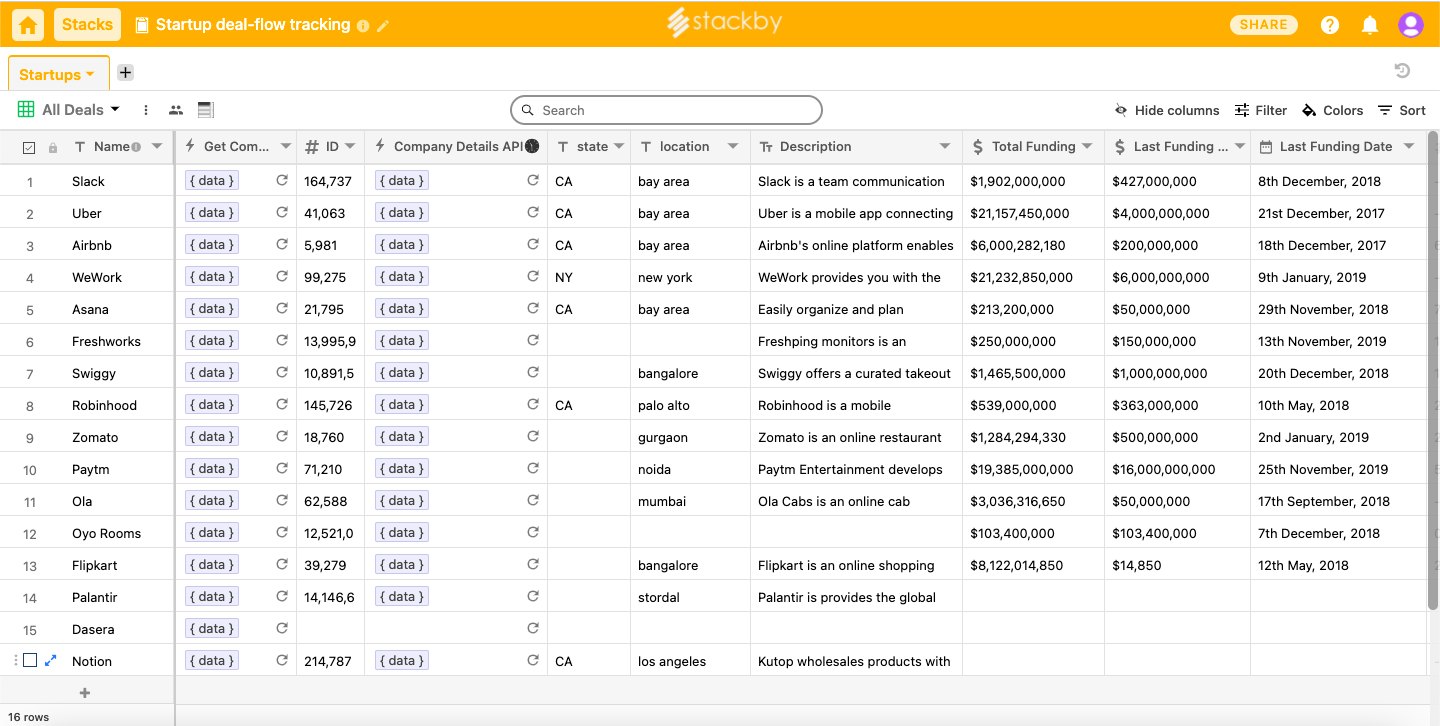Add a new row with the plus icon
Viewport: 1440px width, 726px height.
pyautogui.click(x=85, y=693)
